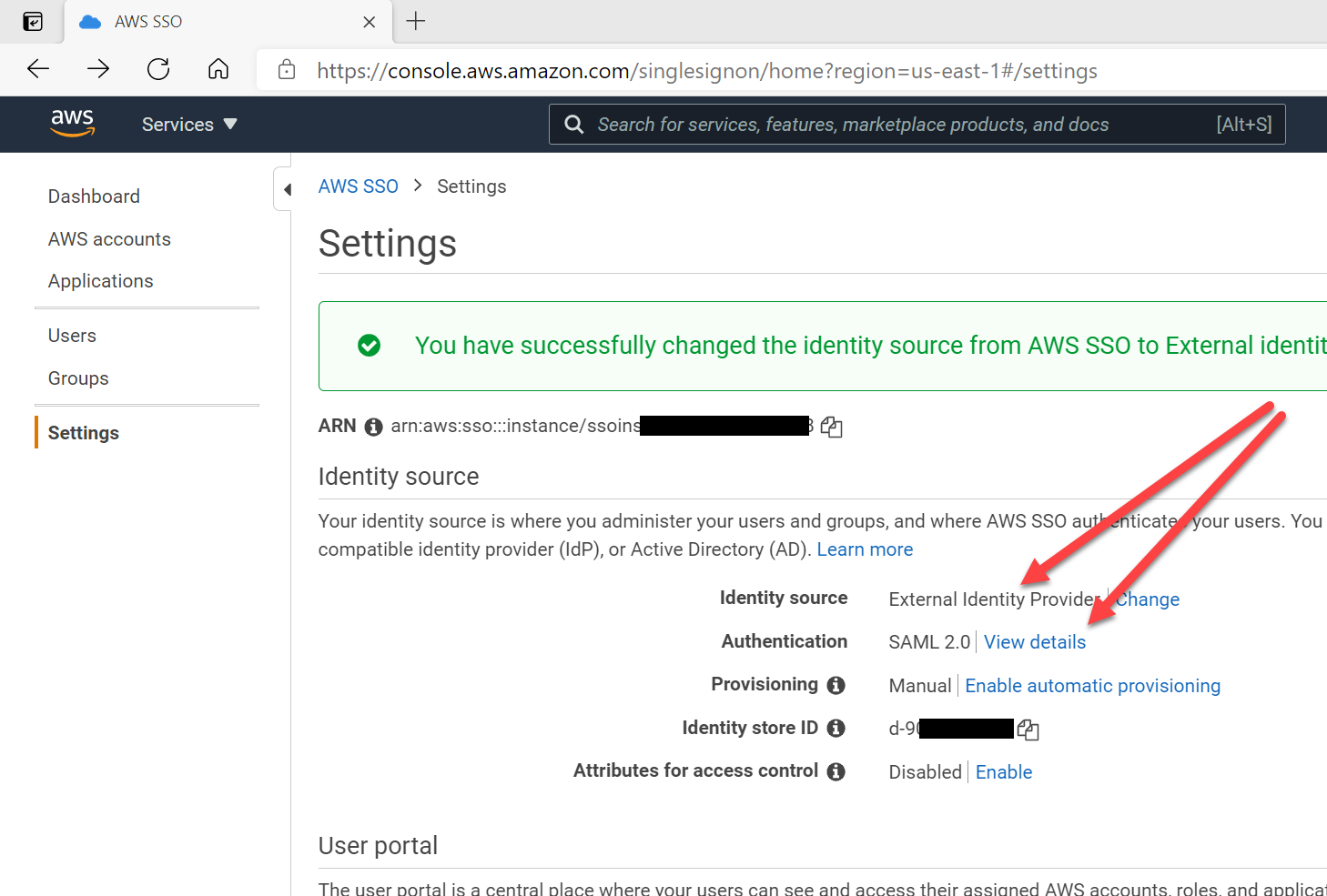The height and width of the screenshot is (896, 1327).
Task: Open info for Attributes for access control
Action: pyautogui.click(x=836, y=771)
